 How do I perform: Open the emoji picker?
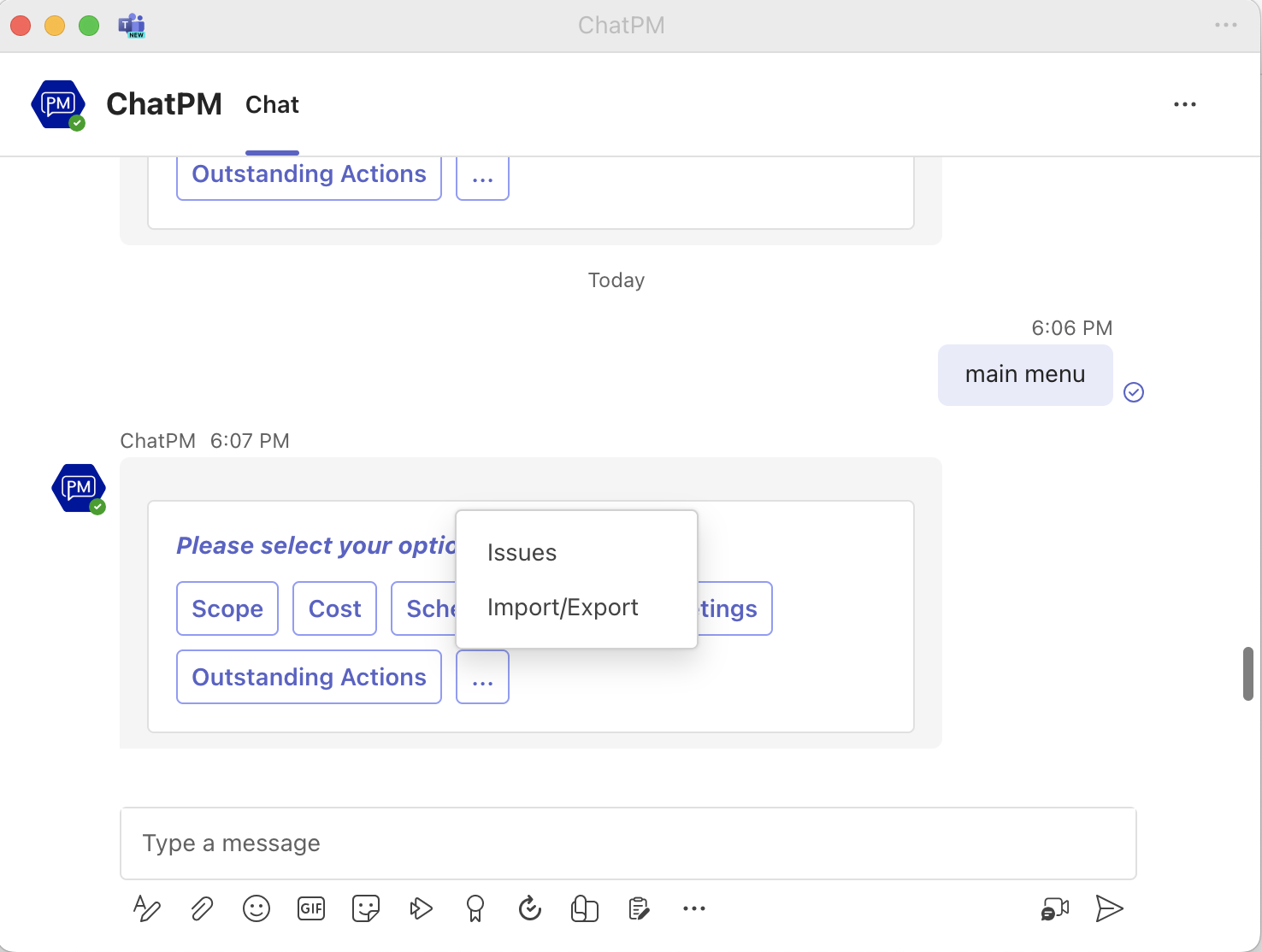tap(257, 908)
